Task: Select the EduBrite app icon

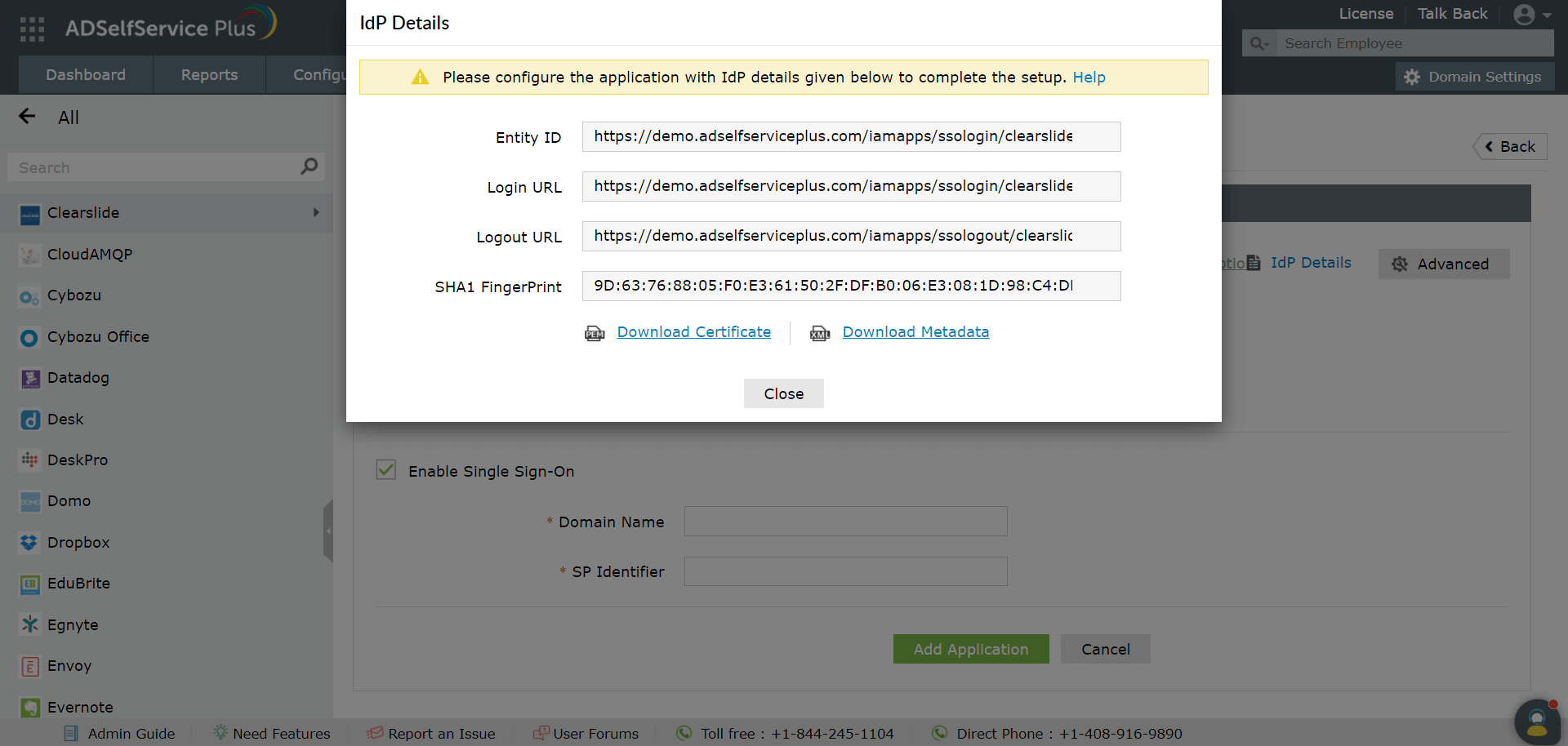Action: coord(30,584)
